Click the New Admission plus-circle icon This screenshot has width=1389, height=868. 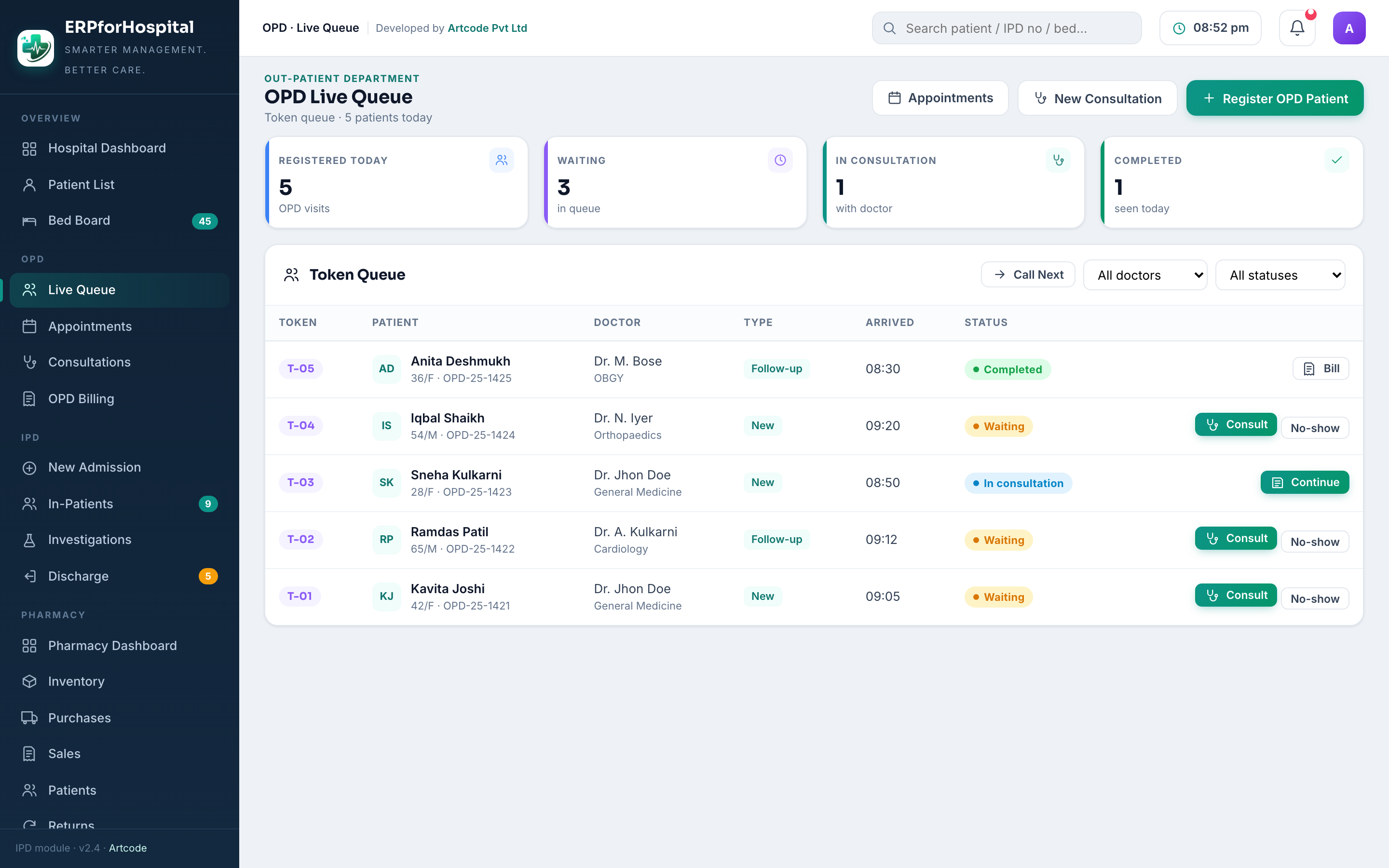(x=29, y=467)
